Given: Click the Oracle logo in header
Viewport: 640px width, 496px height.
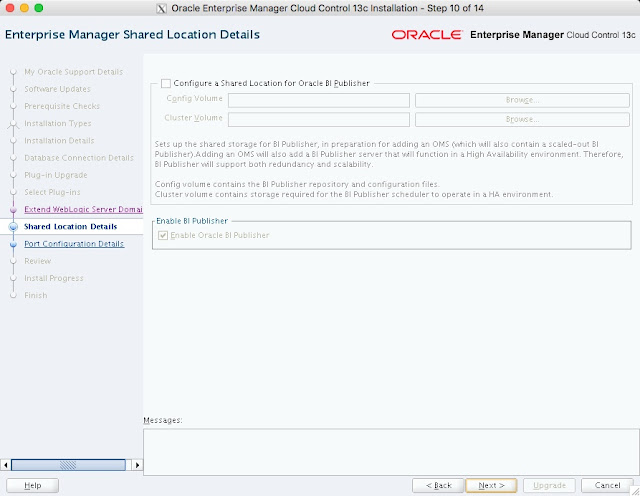Looking at the screenshot, I should pyautogui.click(x=427, y=35).
